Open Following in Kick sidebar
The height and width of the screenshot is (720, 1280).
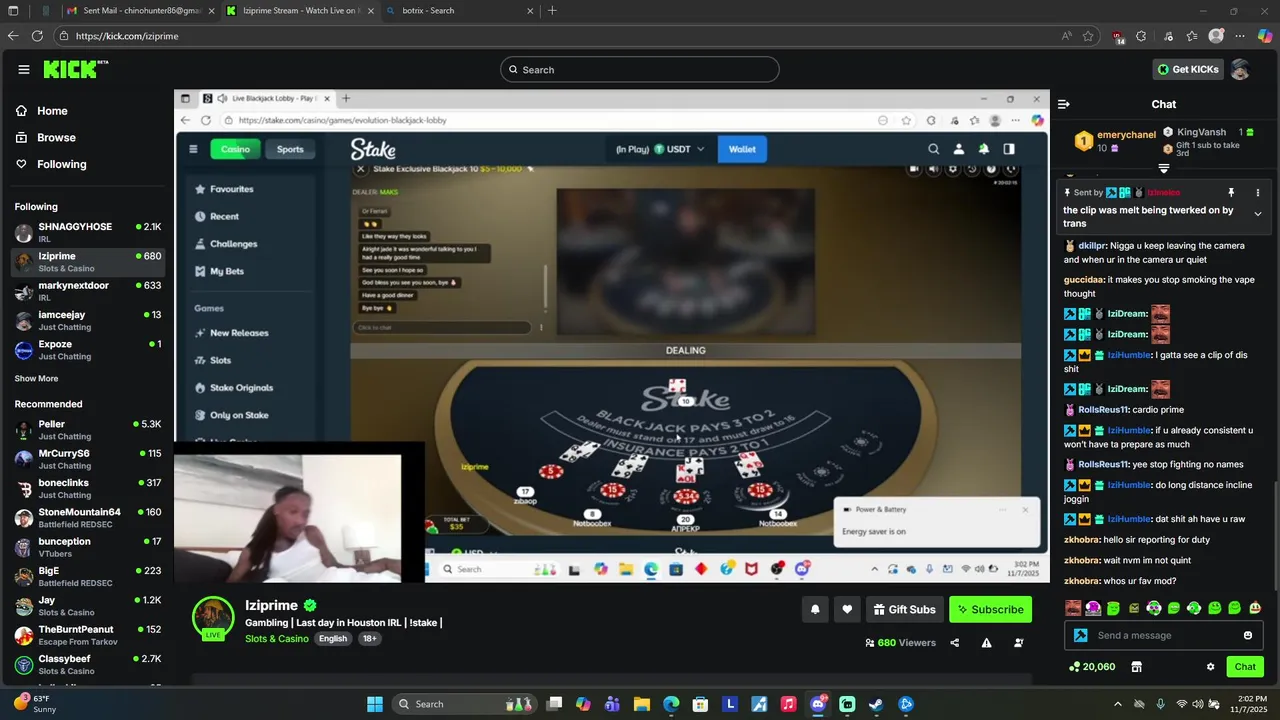coord(61,164)
